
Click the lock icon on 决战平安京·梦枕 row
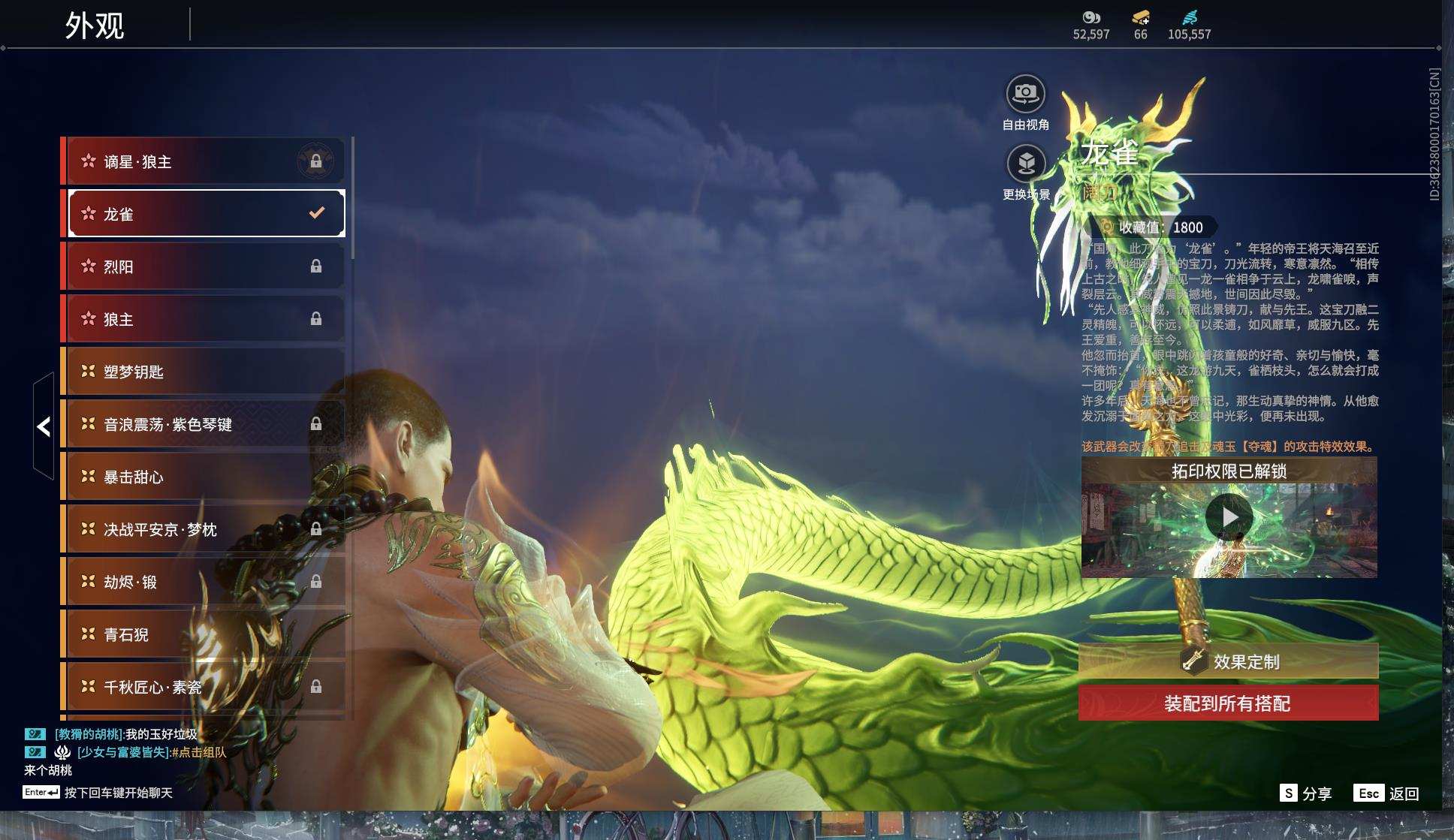316,529
